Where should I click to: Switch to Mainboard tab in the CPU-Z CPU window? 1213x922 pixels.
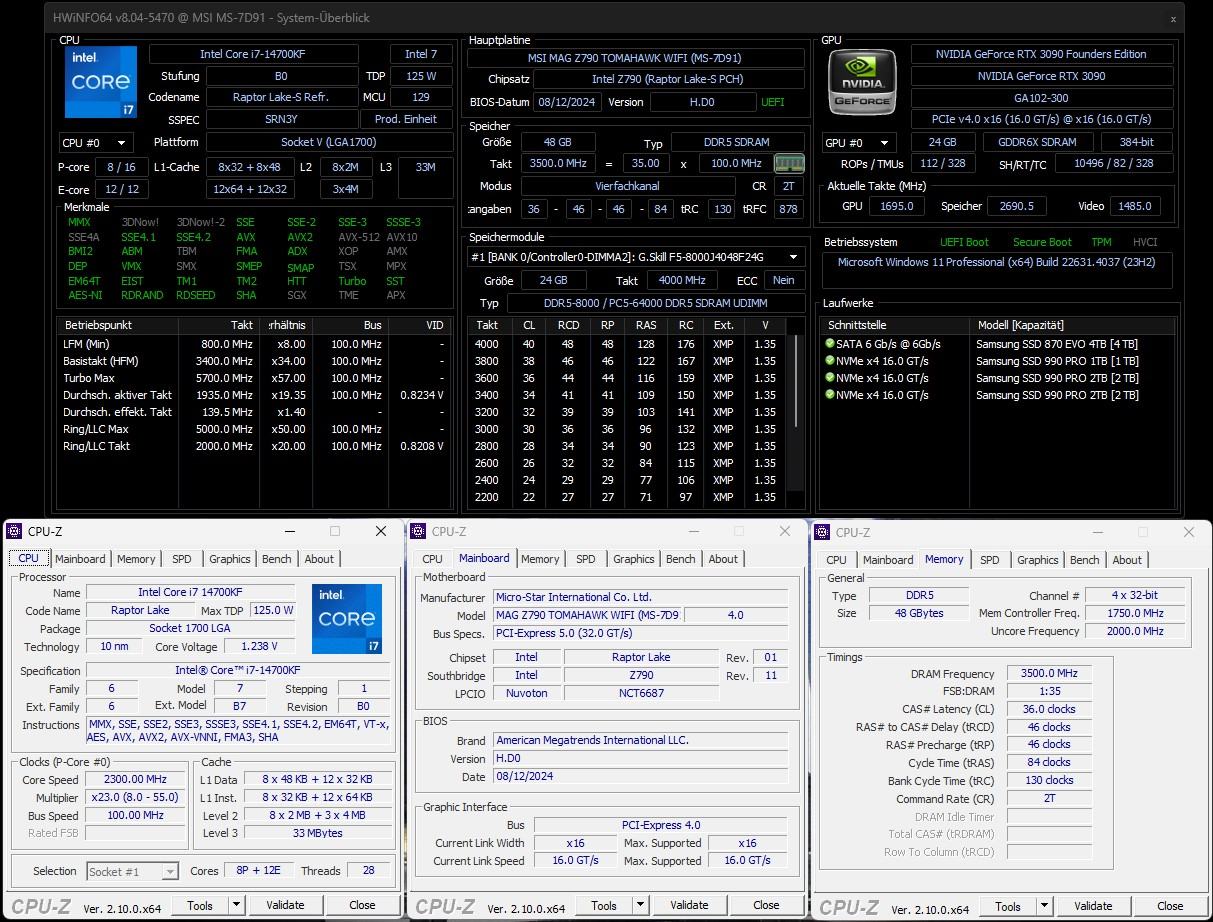click(x=80, y=559)
